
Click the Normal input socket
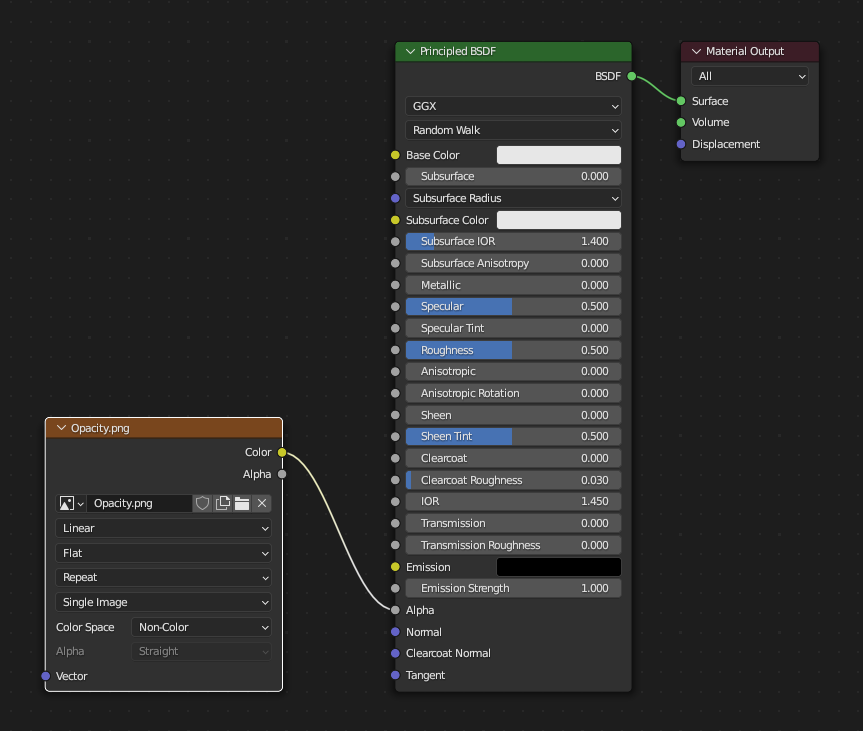[x=395, y=632]
